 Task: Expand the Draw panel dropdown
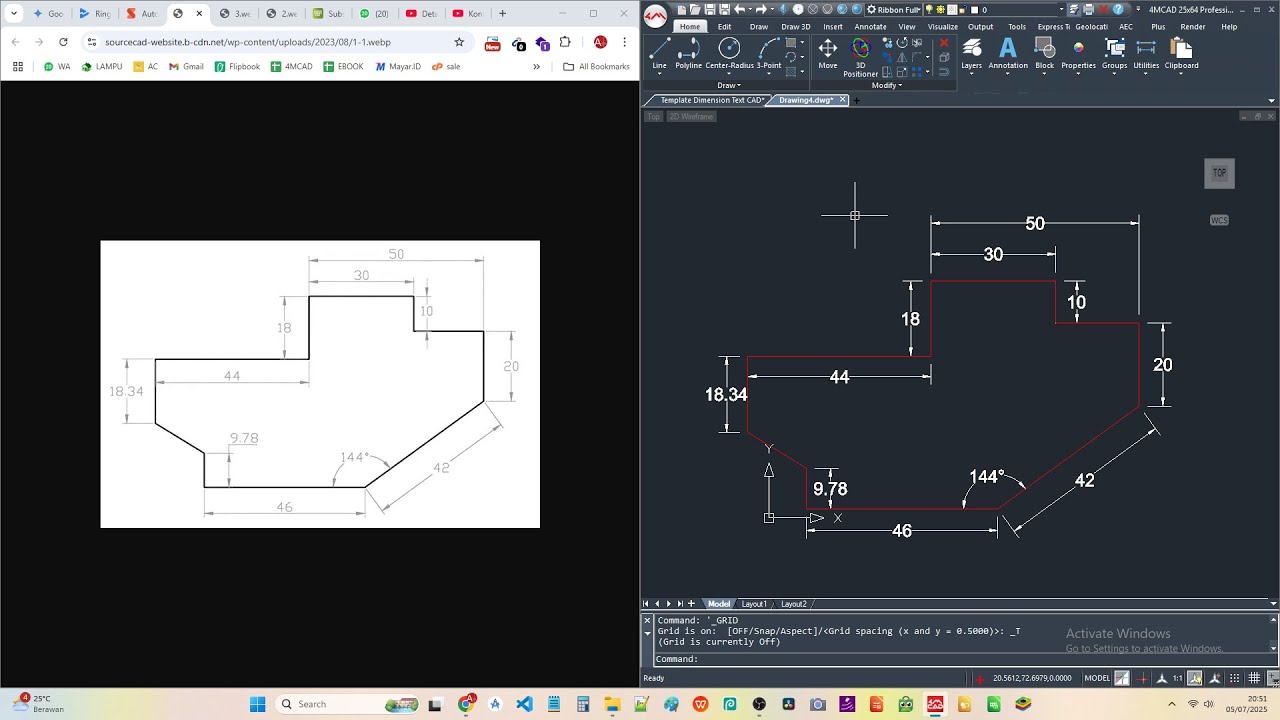[x=729, y=85]
